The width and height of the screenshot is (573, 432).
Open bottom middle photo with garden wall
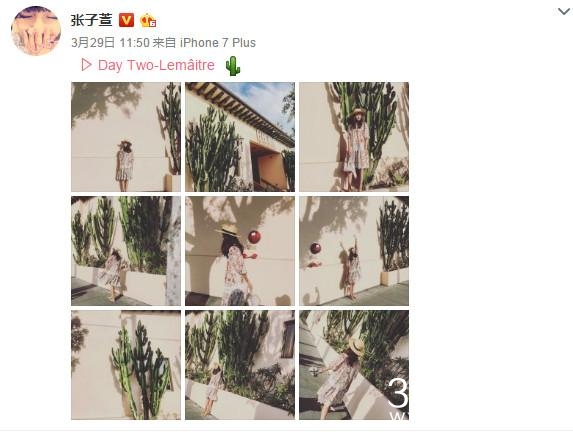coord(240,365)
